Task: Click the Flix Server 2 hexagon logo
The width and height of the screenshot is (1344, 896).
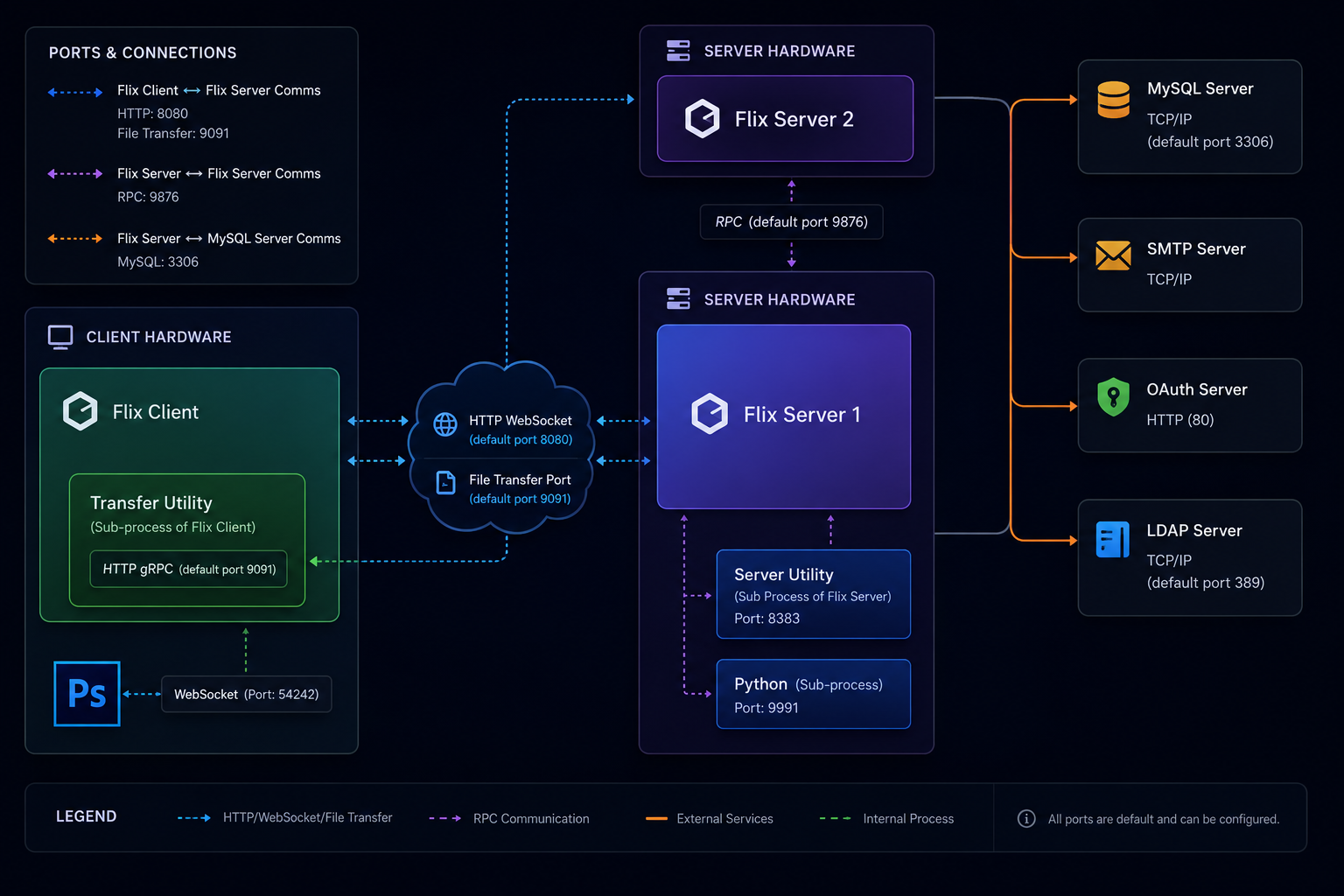Action: pos(702,119)
